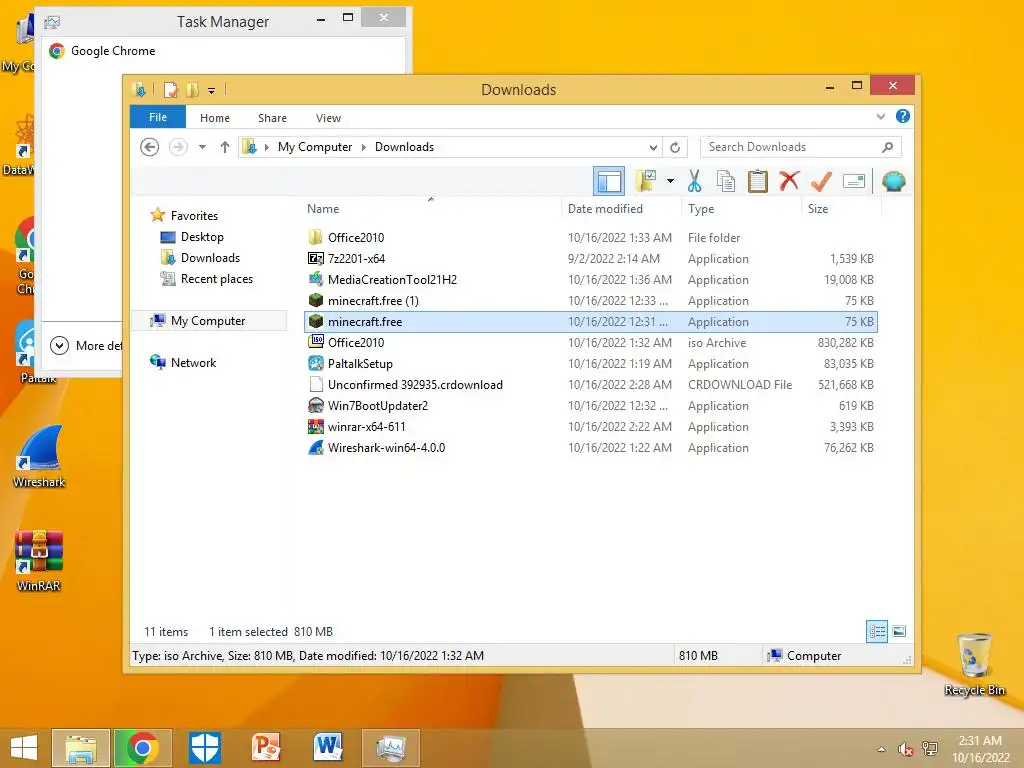
Task: Open the Share ribbon tab
Action: click(272, 118)
